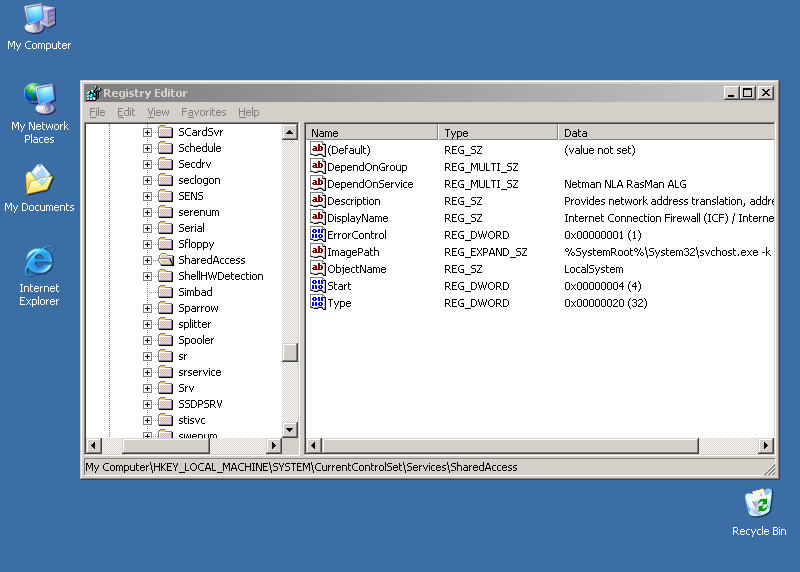Expand the SharedAccess key
Viewport: 800px width, 572px height.
[147, 260]
